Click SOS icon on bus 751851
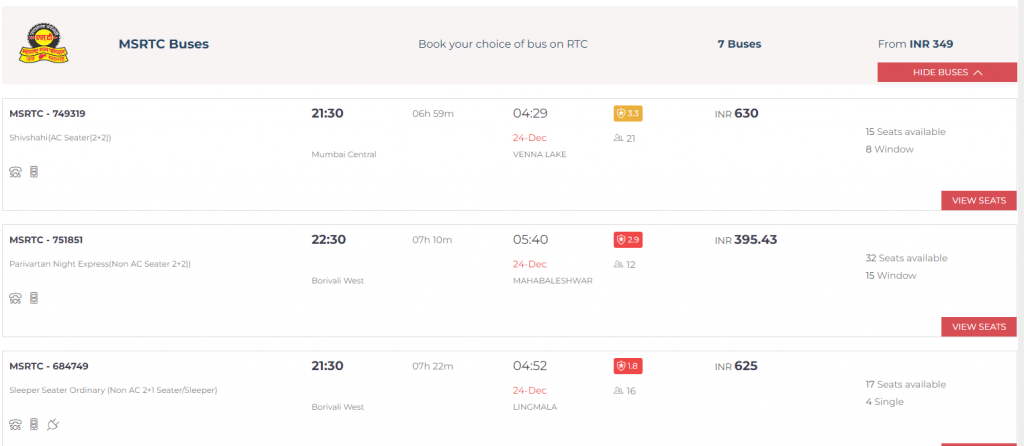This screenshot has width=1024, height=446. tap(16, 298)
